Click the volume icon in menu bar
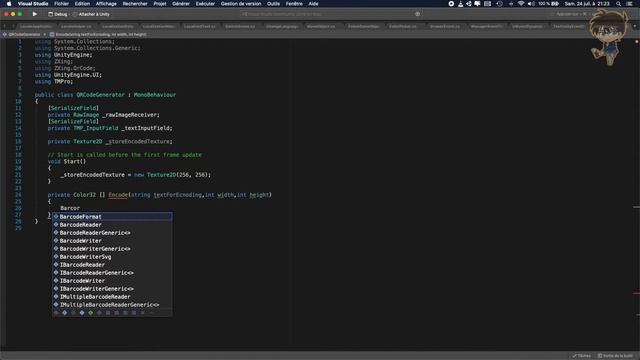The image size is (640, 360). pos(531,4)
